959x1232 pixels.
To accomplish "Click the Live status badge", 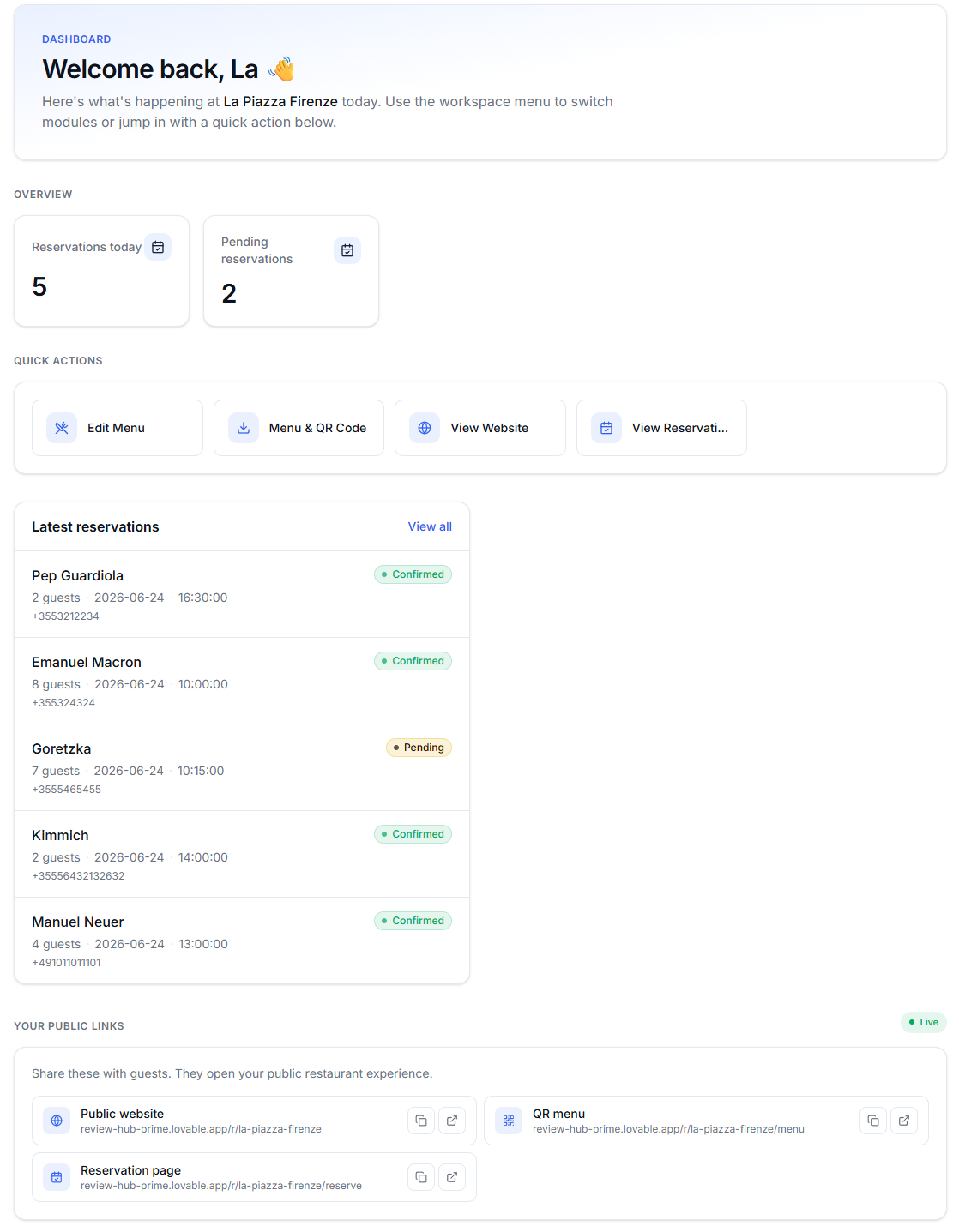I will tap(924, 1022).
